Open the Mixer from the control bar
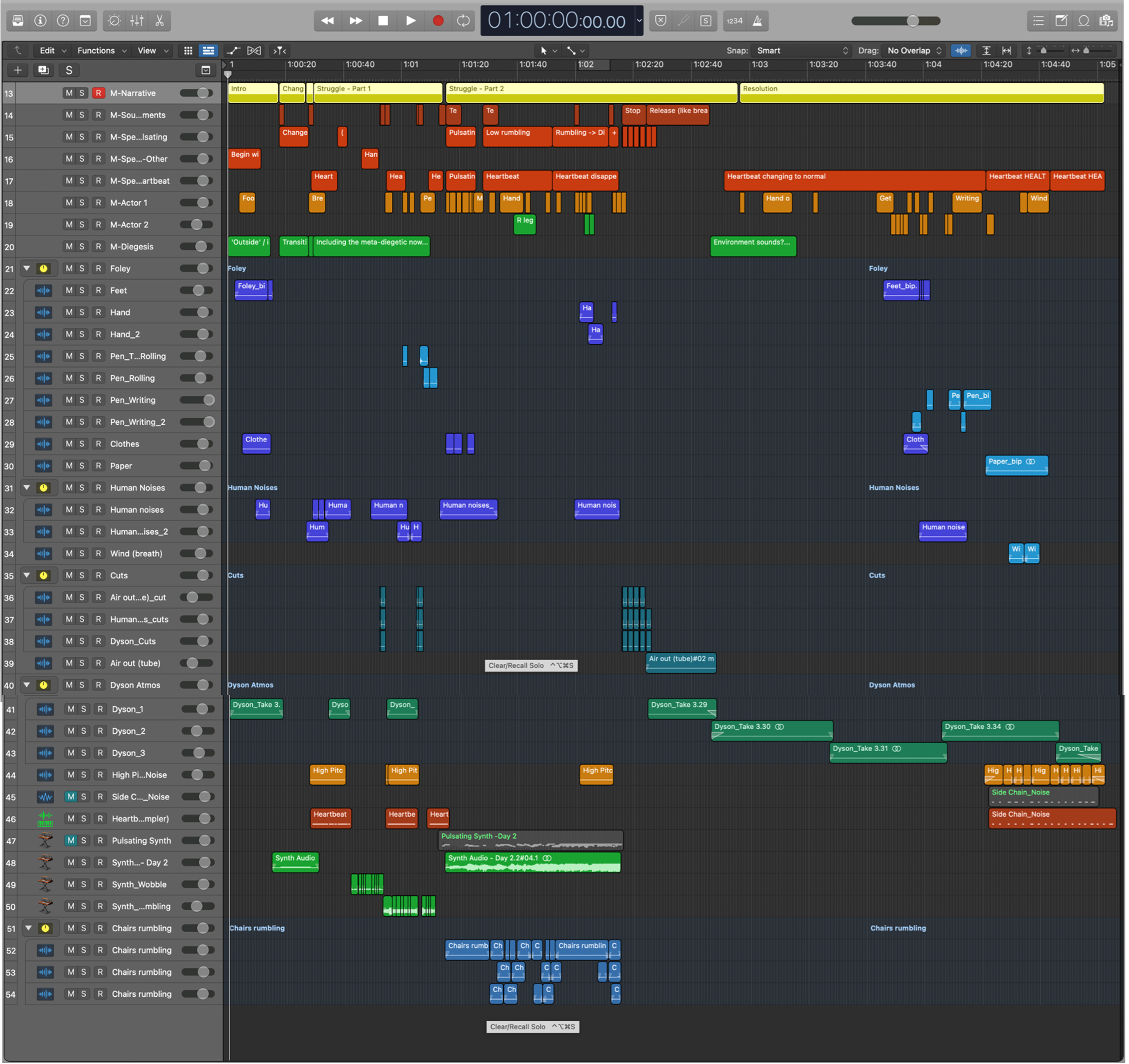Screen dimensions: 1129x1064 (x=137, y=21)
